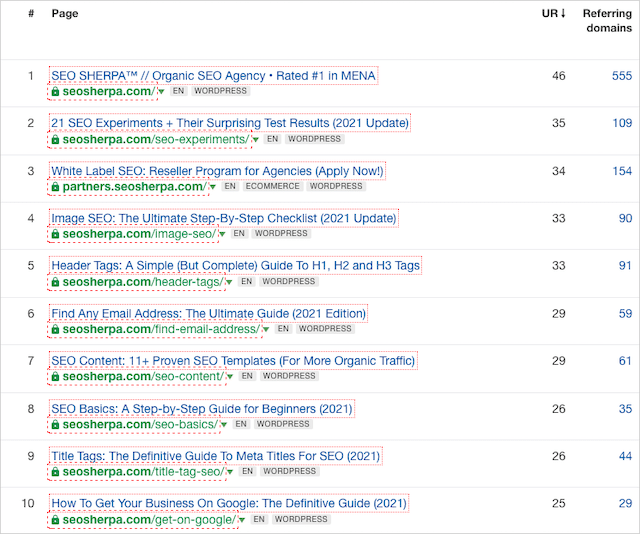This screenshot has height=534, width=640.
Task: Expand dropdown arrow next to title-tag-seo URL
Action: tap(230, 472)
